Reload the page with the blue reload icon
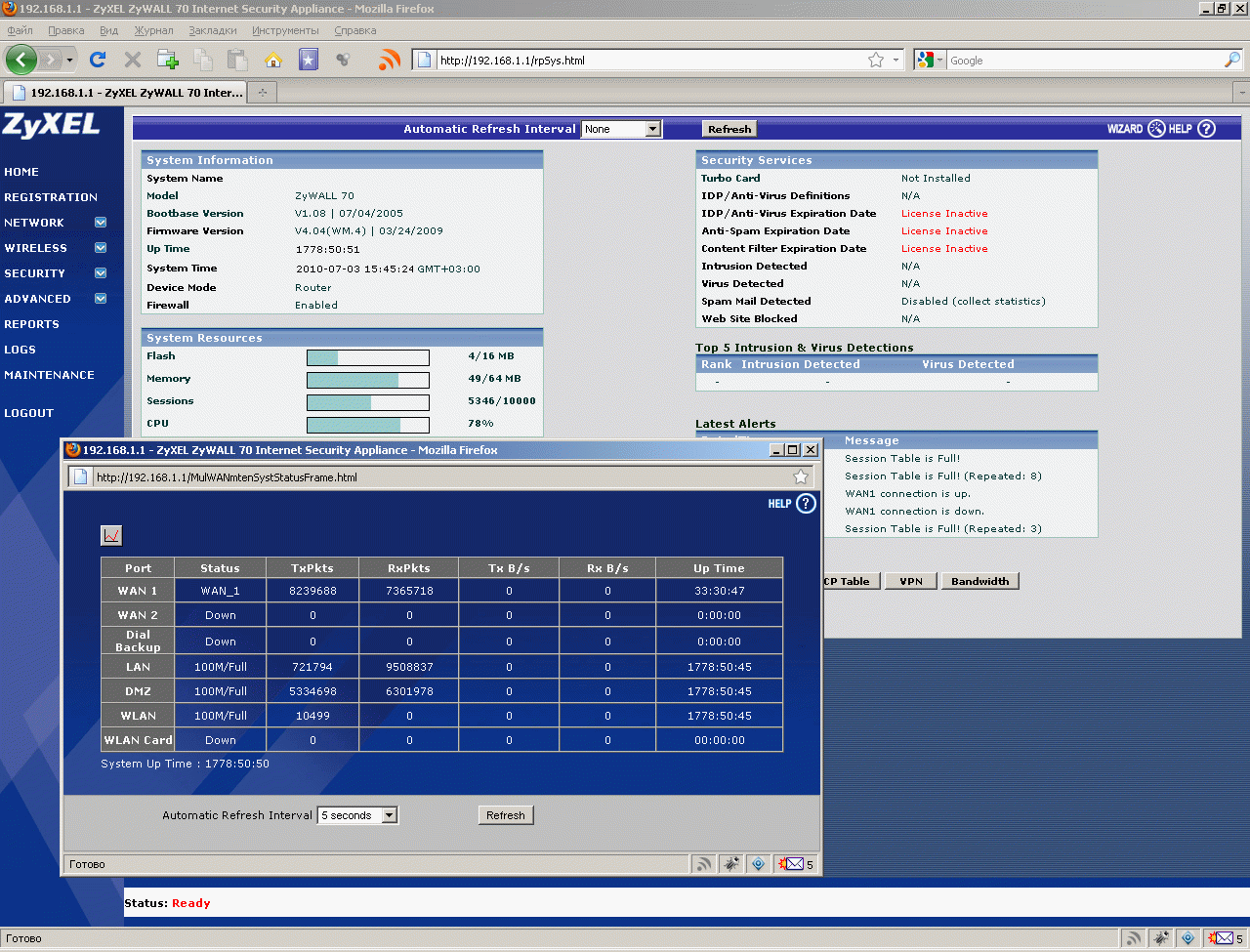This screenshot has height=952, width=1250. coord(98,60)
